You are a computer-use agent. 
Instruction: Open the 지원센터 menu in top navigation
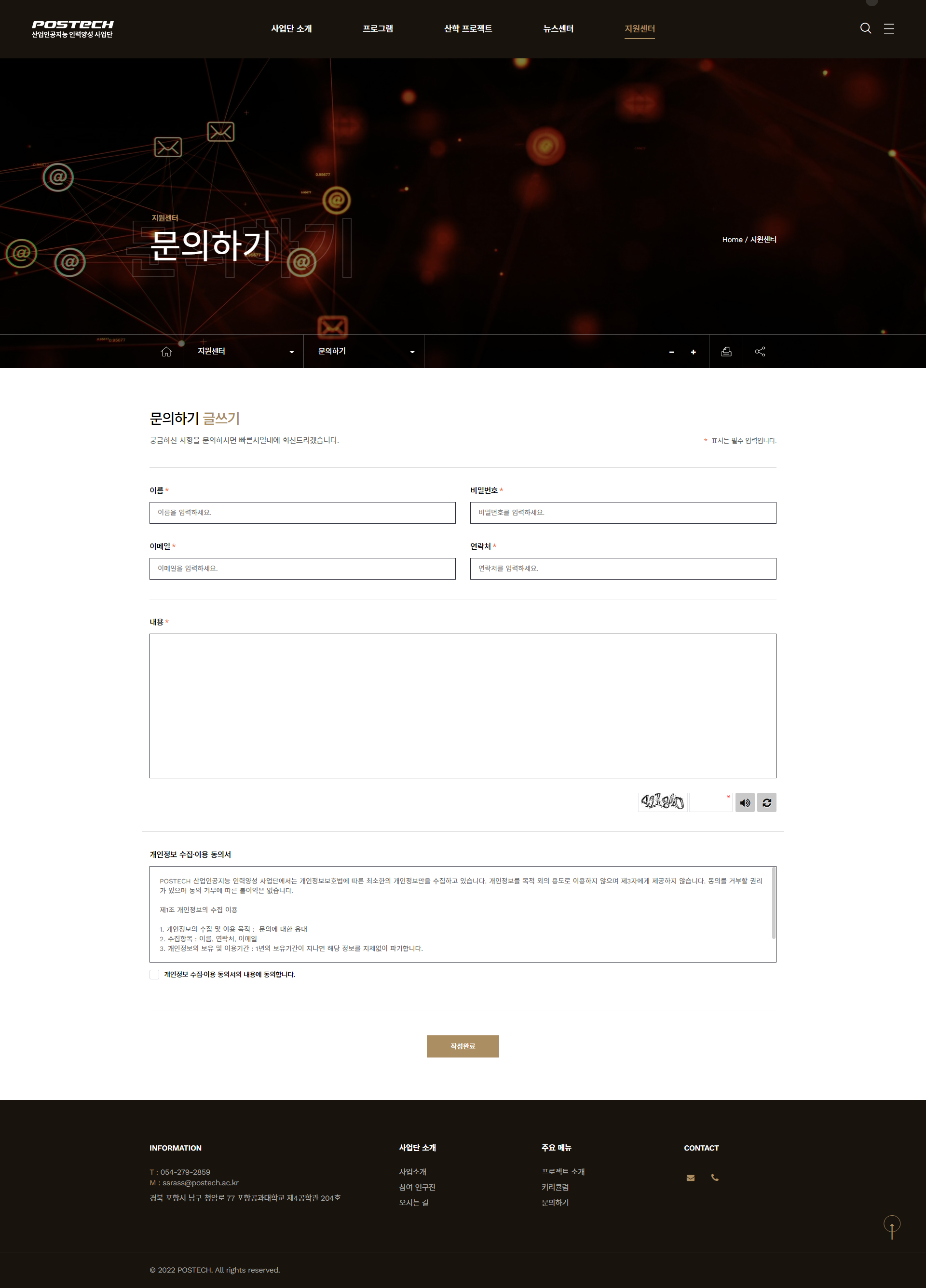tap(640, 28)
